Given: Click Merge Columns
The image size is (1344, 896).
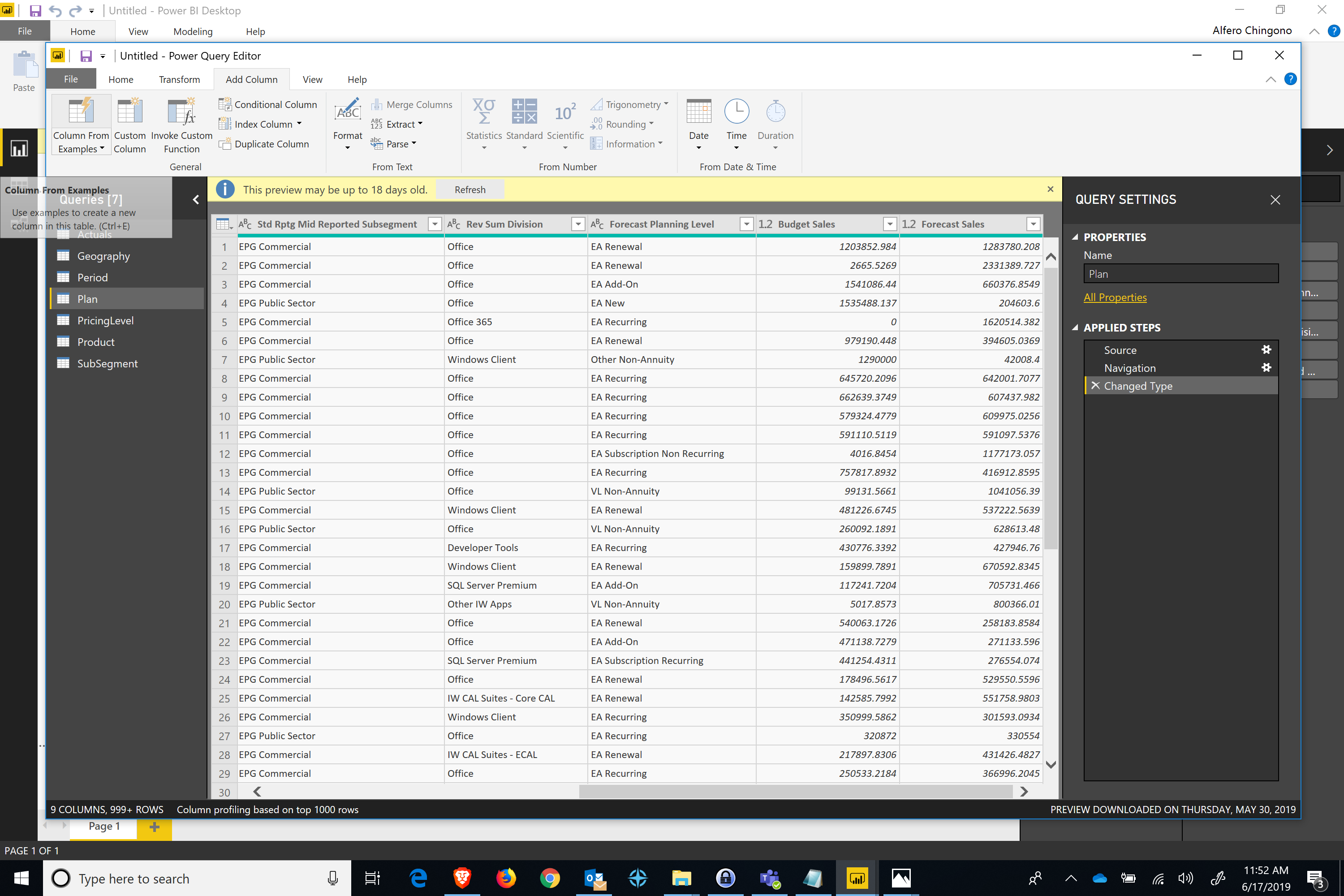Looking at the screenshot, I should [411, 104].
